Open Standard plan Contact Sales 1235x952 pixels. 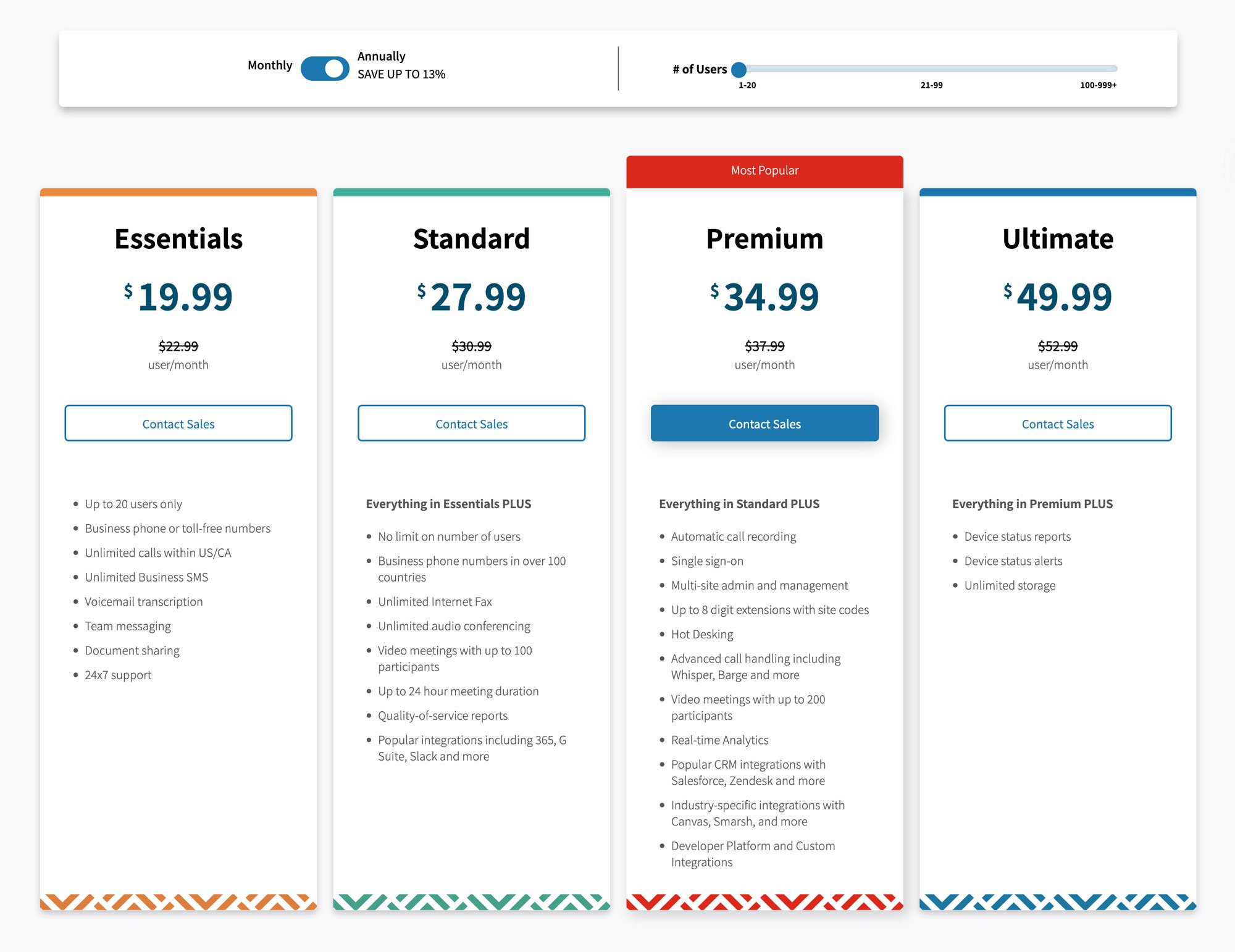[471, 423]
